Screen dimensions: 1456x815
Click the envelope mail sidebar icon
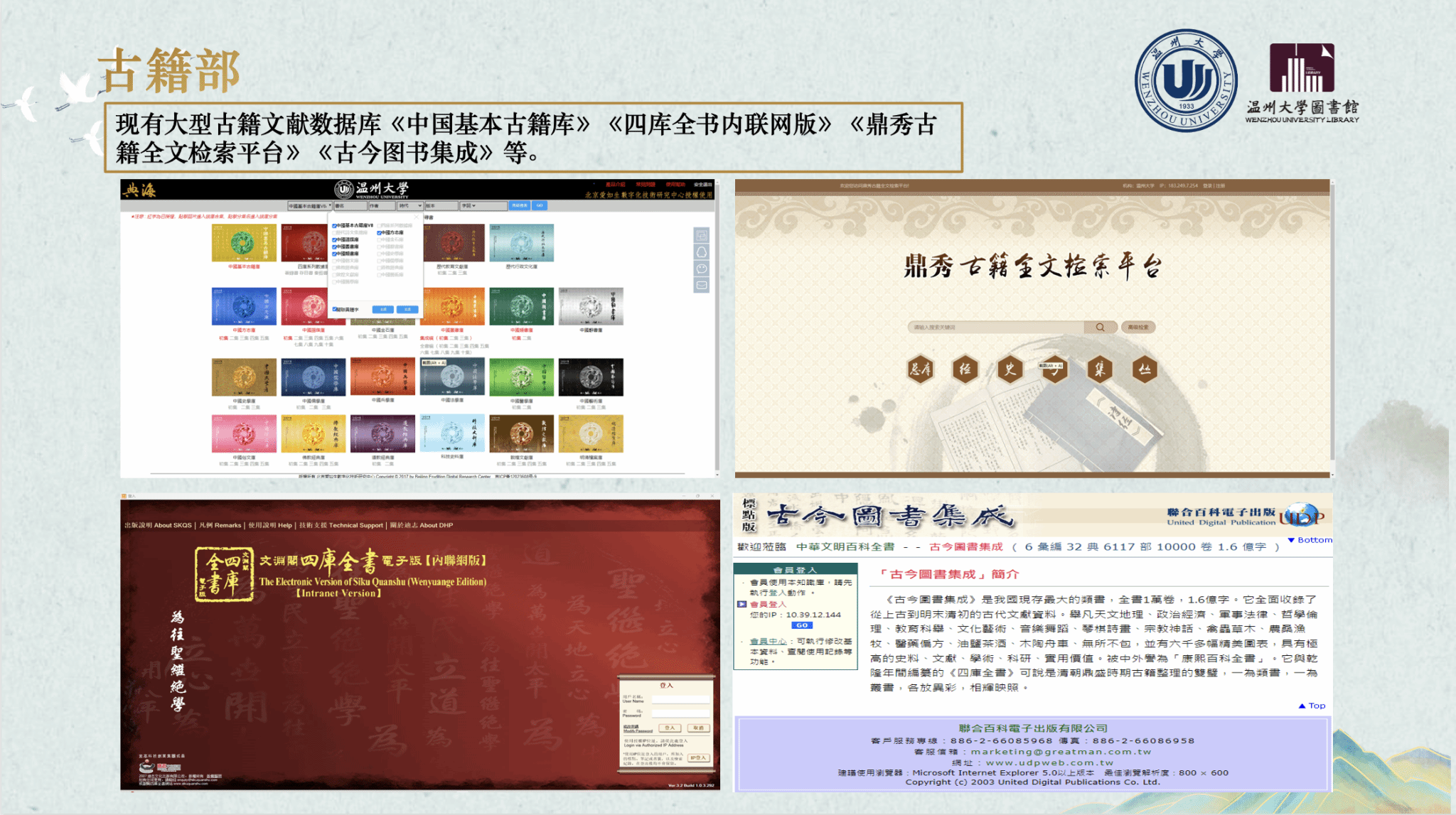702,285
